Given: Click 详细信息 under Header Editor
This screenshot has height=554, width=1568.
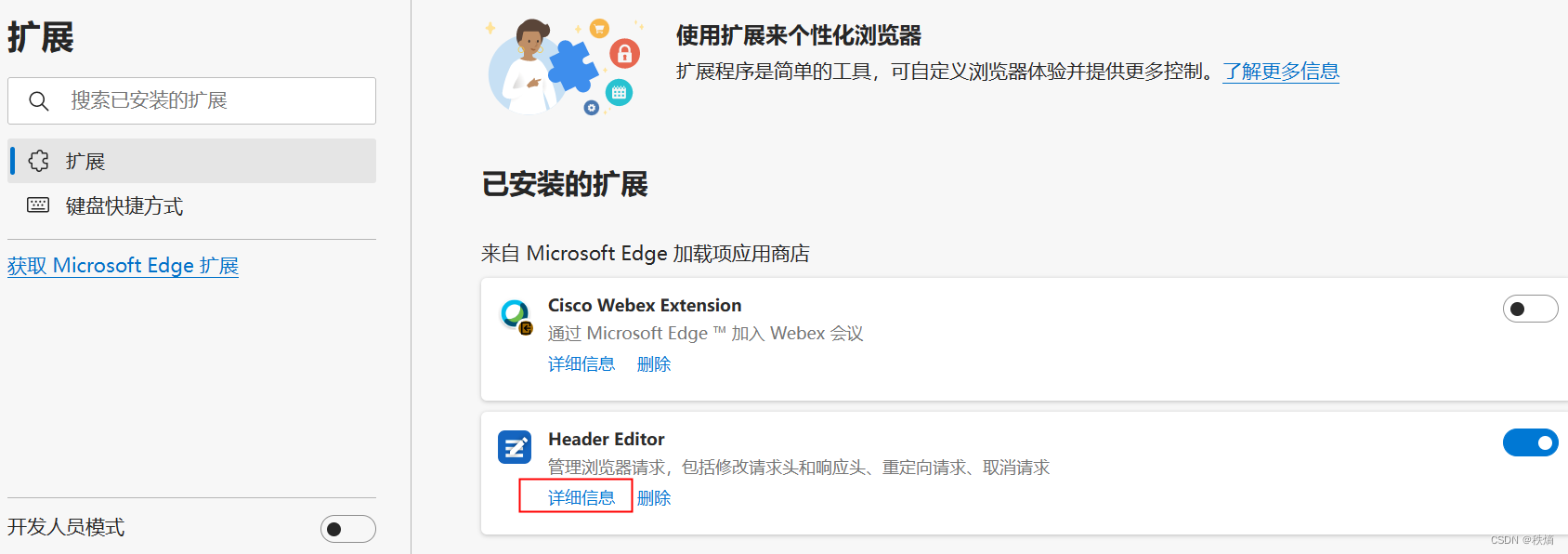Looking at the screenshot, I should 581,496.
